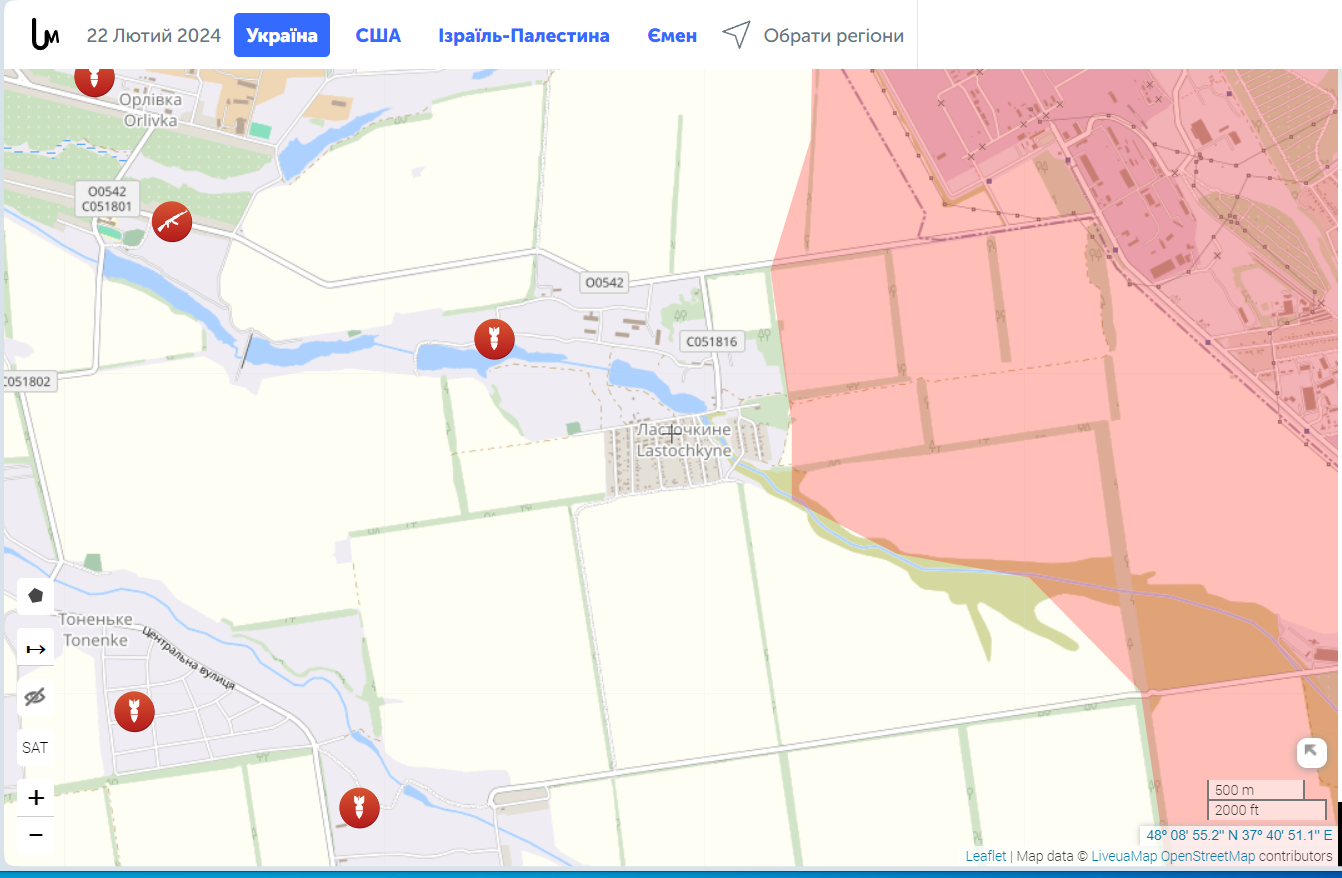Select the Ємен region tab
1342x878 pixels.
pyautogui.click(x=672, y=36)
